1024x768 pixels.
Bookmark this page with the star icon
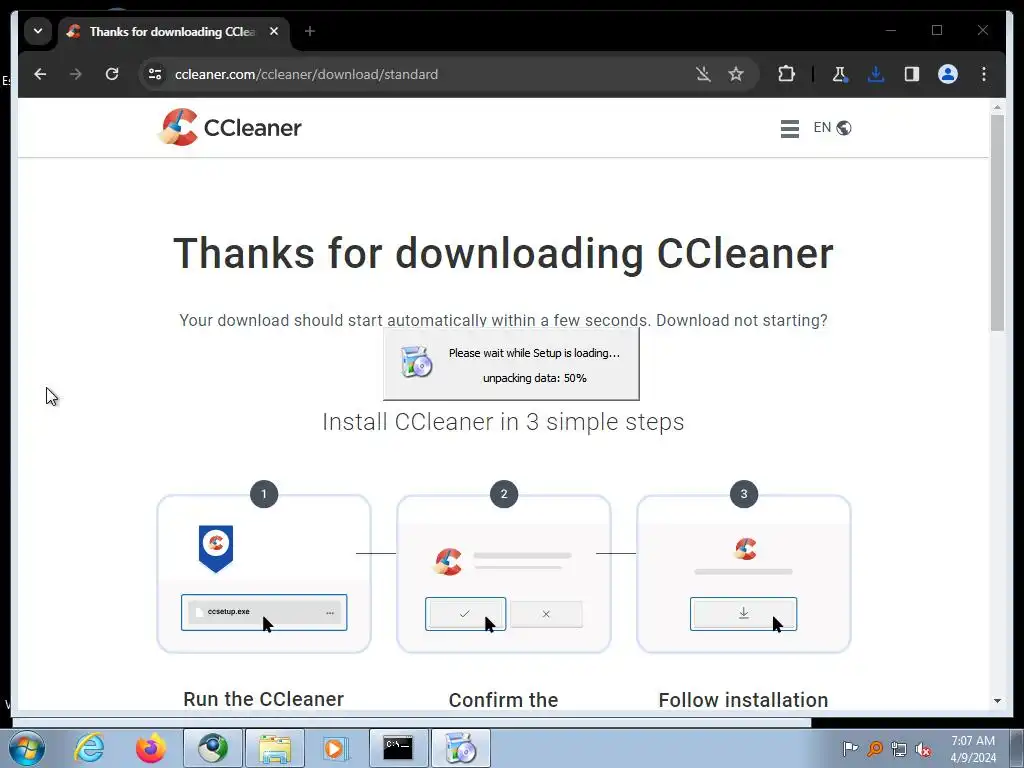pos(736,74)
